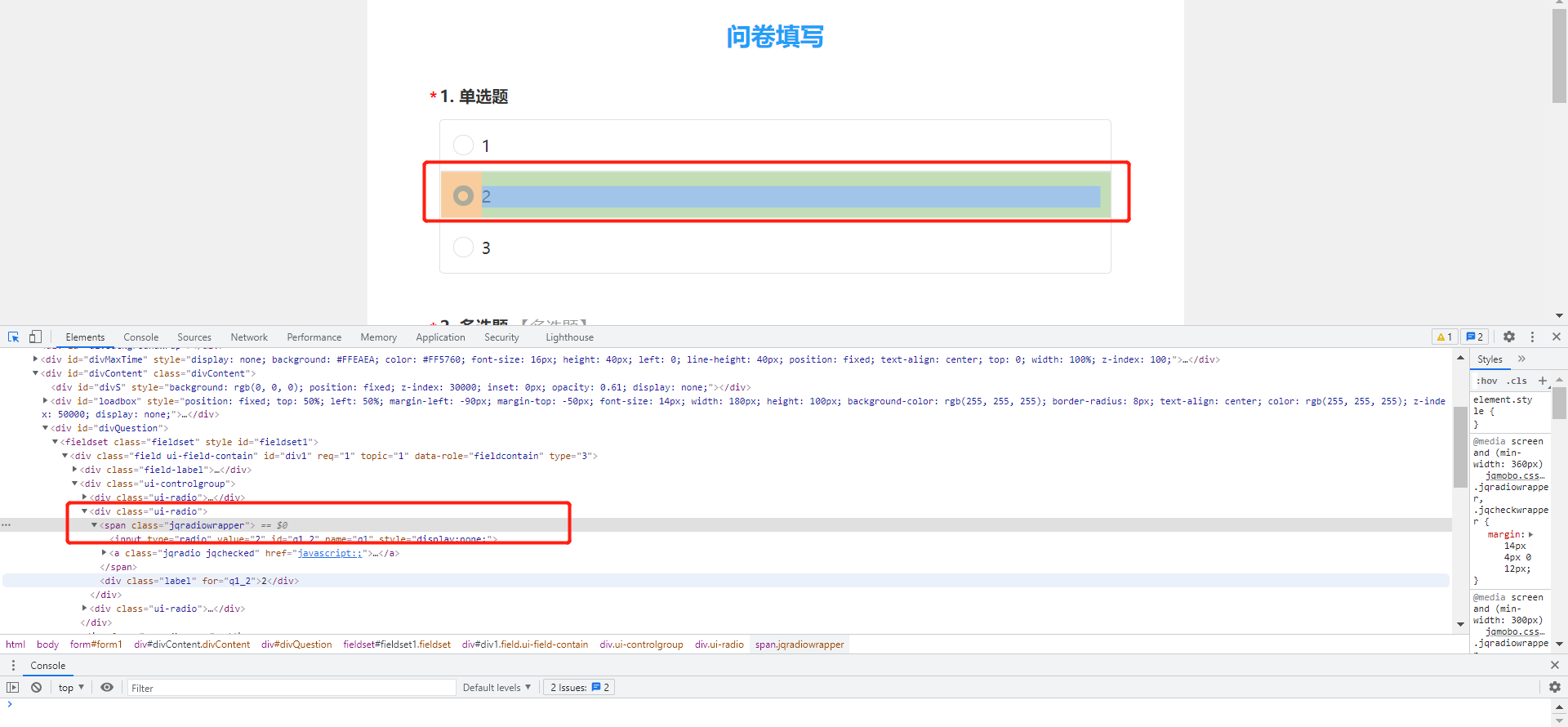Collapse the divQuestion div node

45,427
